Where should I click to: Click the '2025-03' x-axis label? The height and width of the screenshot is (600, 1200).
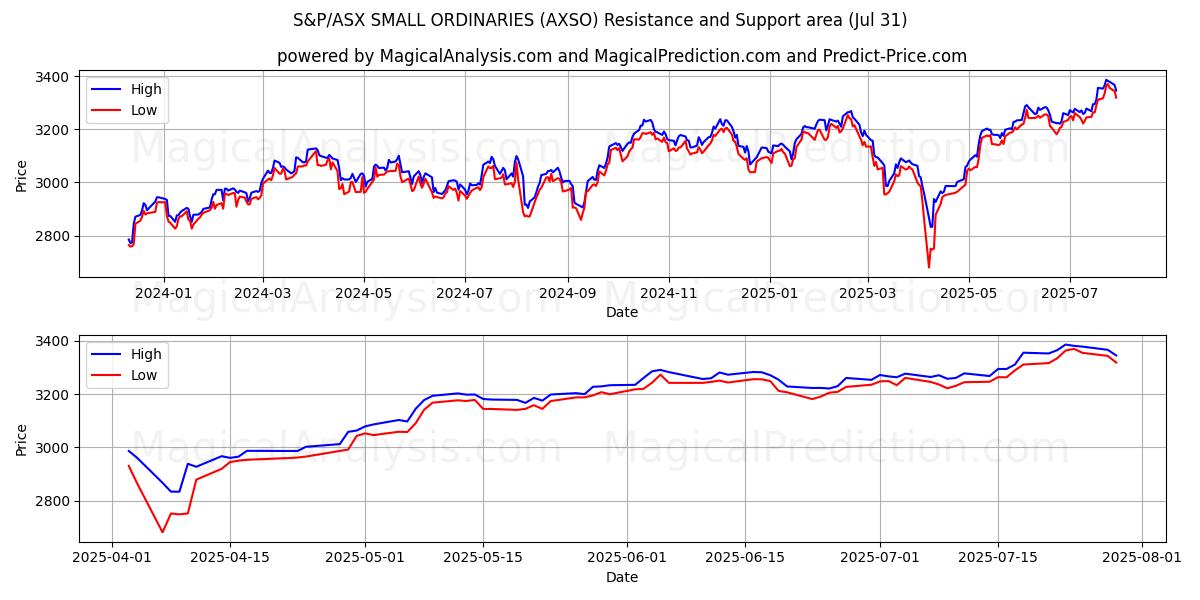(867, 294)
